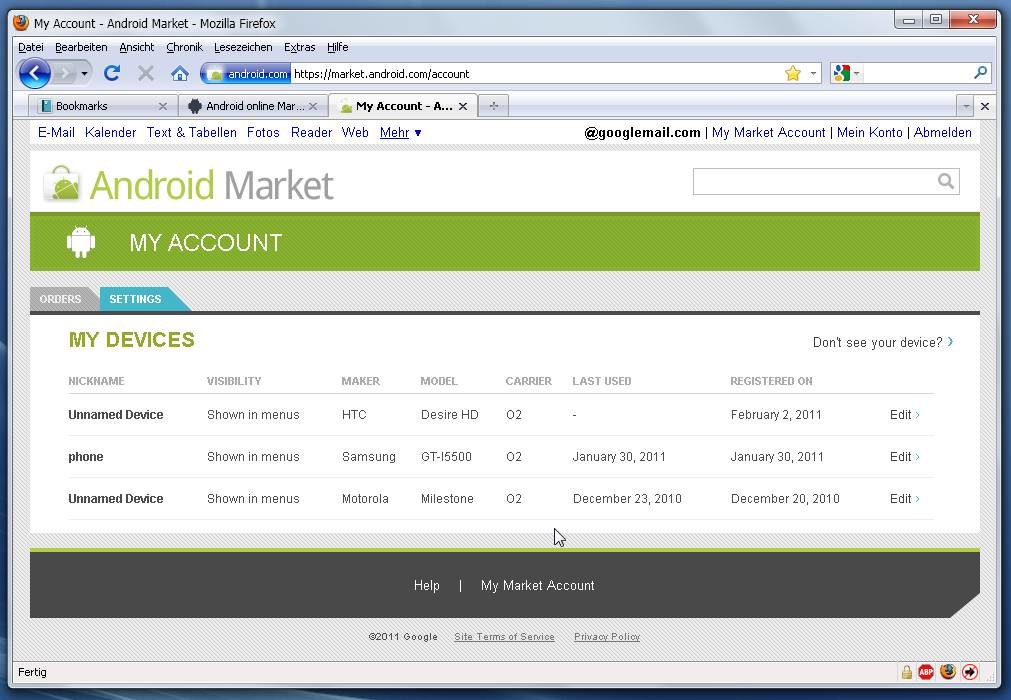Screen dimensions: 1011x700
Task: Click the Android Market shopping bag logo
Action: [x=62, y=184]
